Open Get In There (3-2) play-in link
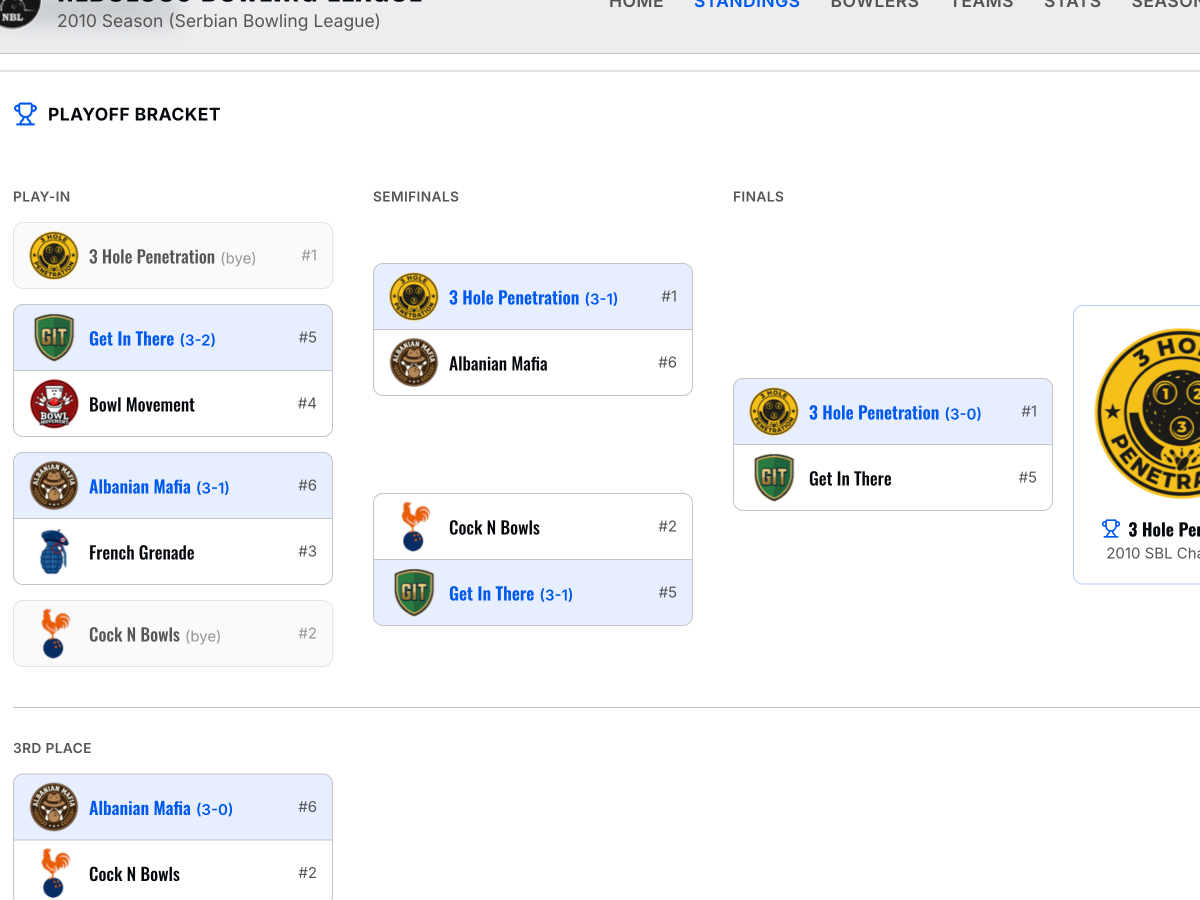This screenshot has height=900, width=1200. pyautogui.click(x=152, y=339)
